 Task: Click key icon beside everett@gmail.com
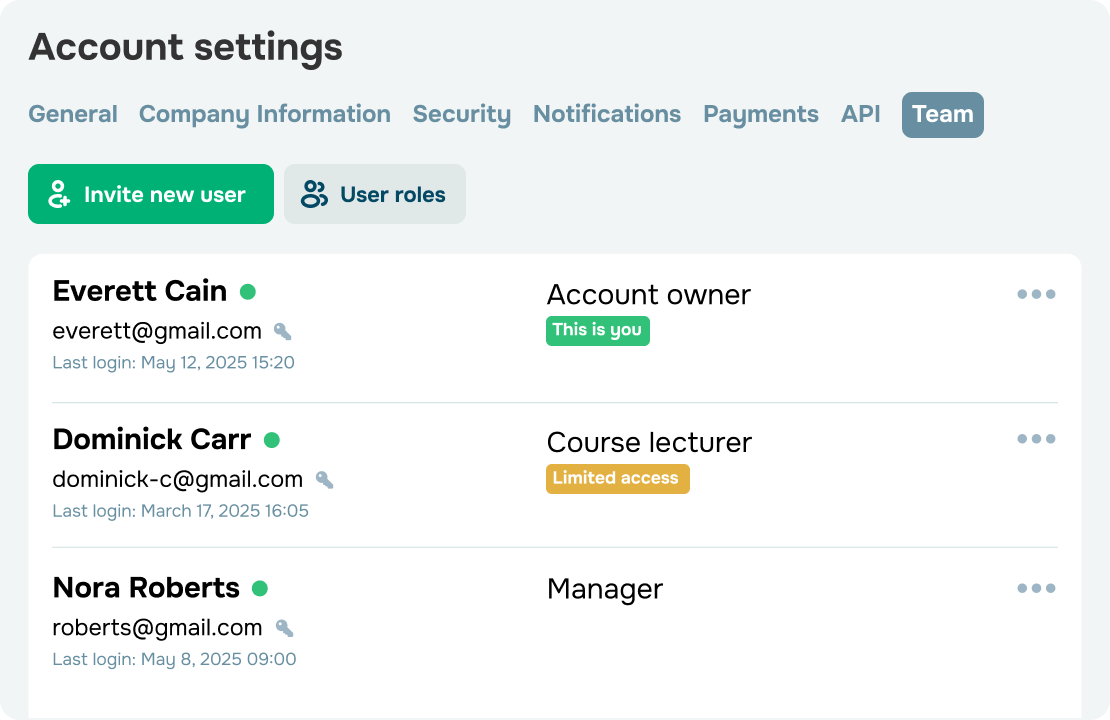283,331
